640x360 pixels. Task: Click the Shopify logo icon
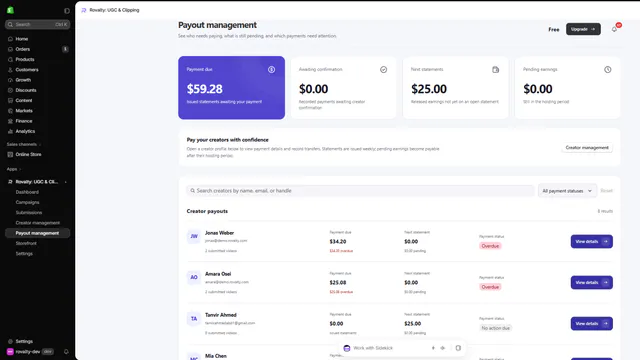click(x=11, y=10)
